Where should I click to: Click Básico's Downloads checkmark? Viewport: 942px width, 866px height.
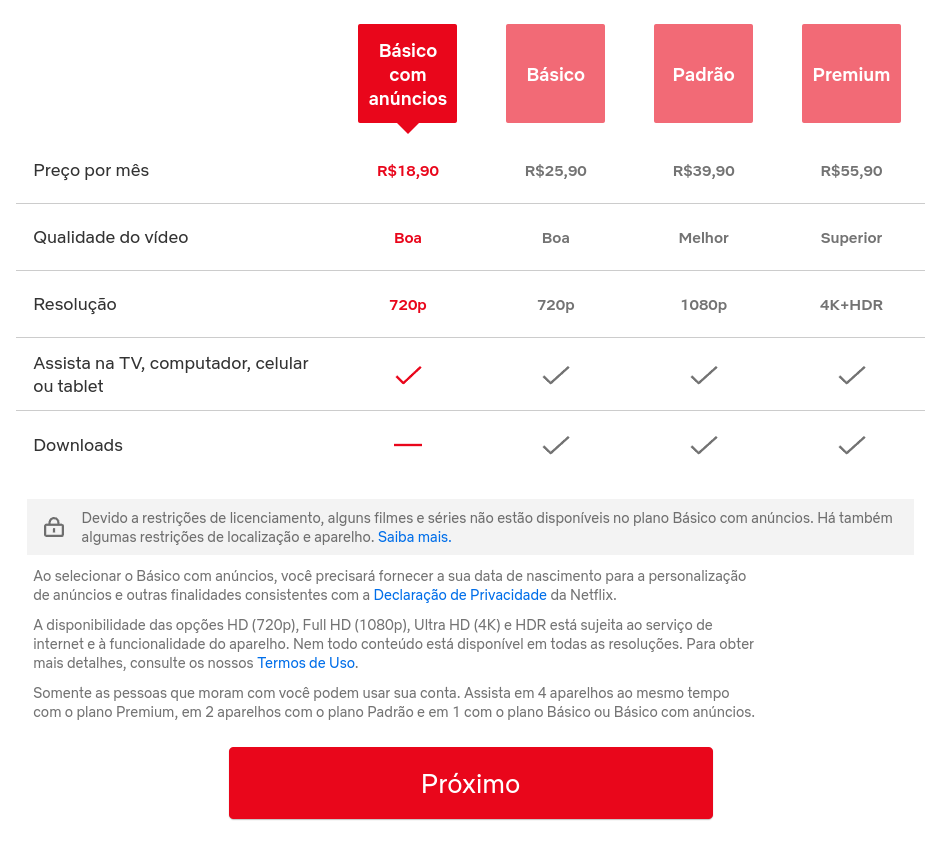click(x=555, y=445)
